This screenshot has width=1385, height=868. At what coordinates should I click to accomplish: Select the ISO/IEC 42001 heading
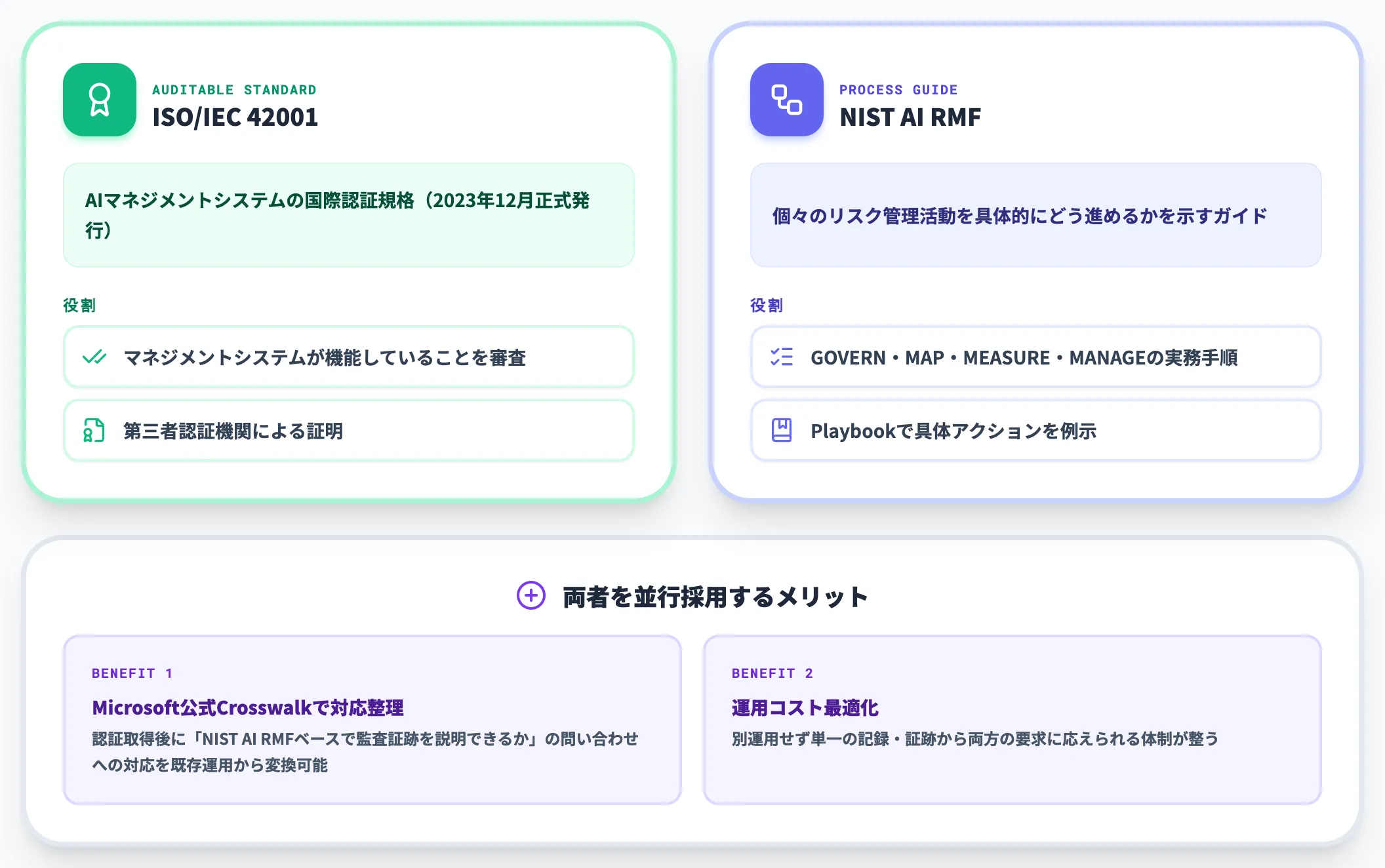[235, 117]
